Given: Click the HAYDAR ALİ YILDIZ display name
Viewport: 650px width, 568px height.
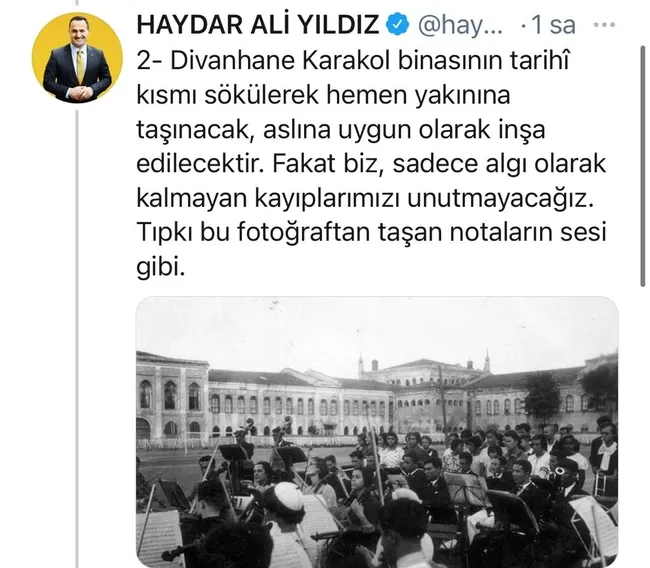Looking at the screenshot, I should (x=258, y=24).
